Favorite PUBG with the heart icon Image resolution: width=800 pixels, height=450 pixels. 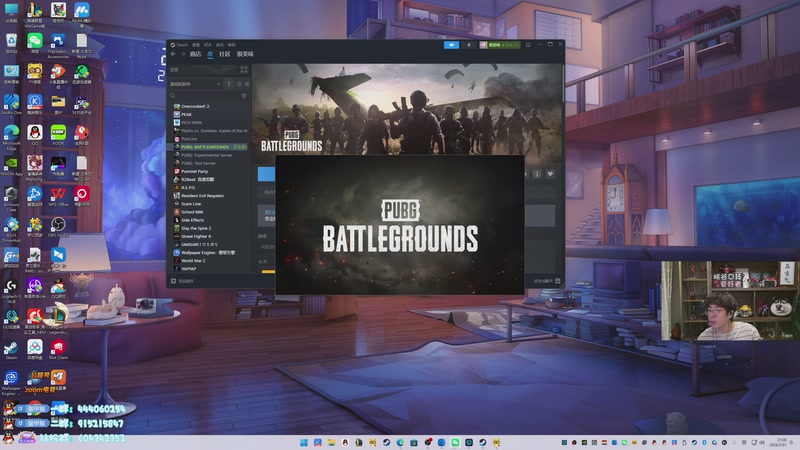click(550, 174)
